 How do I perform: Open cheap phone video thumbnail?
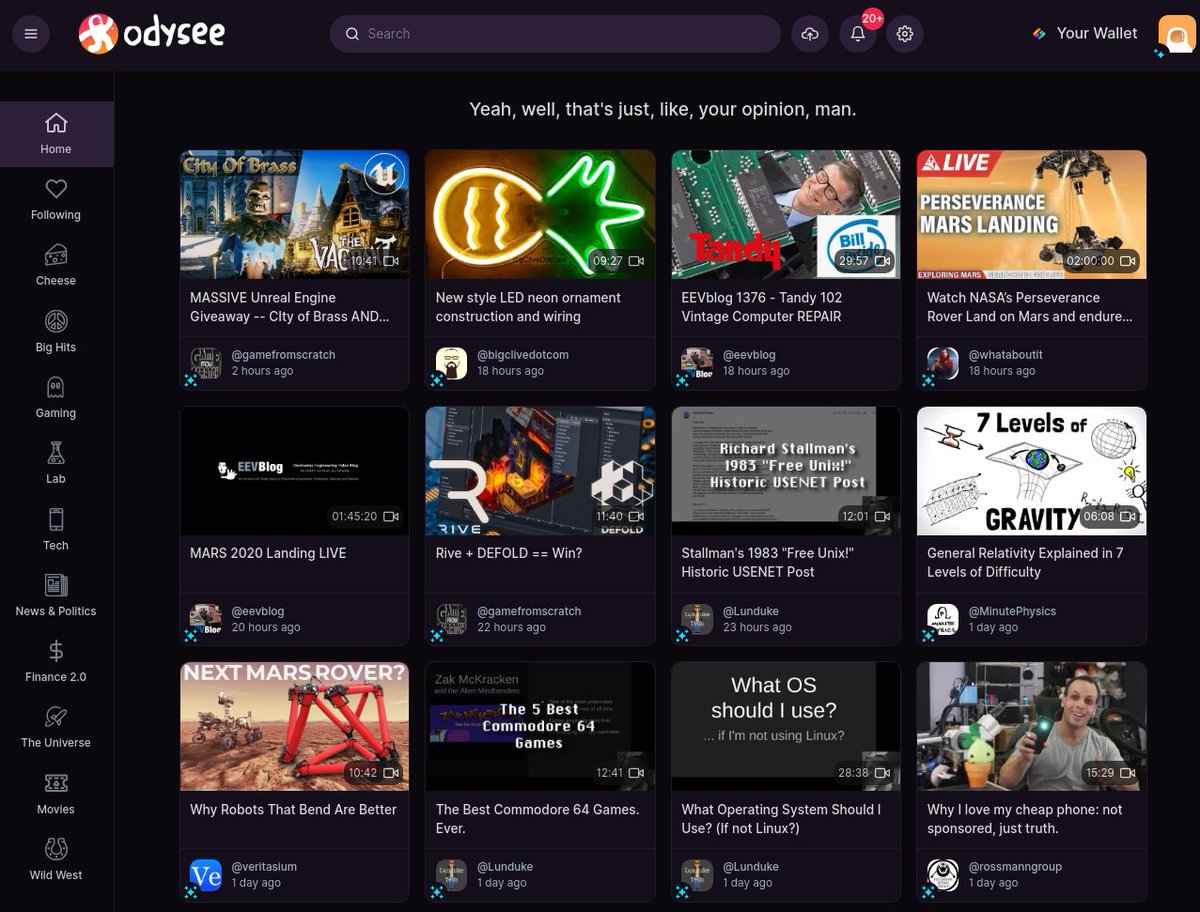pyautogui.click(x=1032, y=727)
